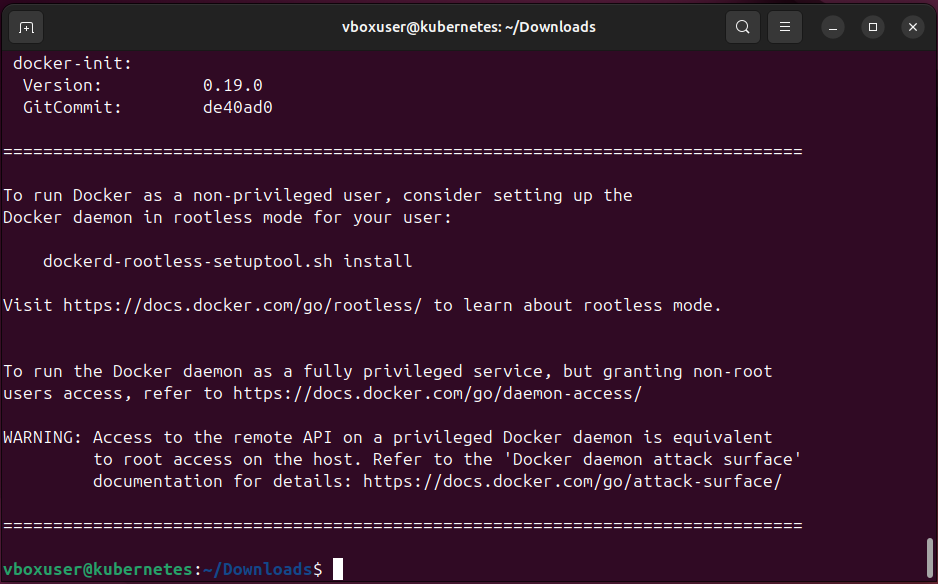Click the GitCommit hash de40ad0

pyautogui.click(x=237, y=107)
